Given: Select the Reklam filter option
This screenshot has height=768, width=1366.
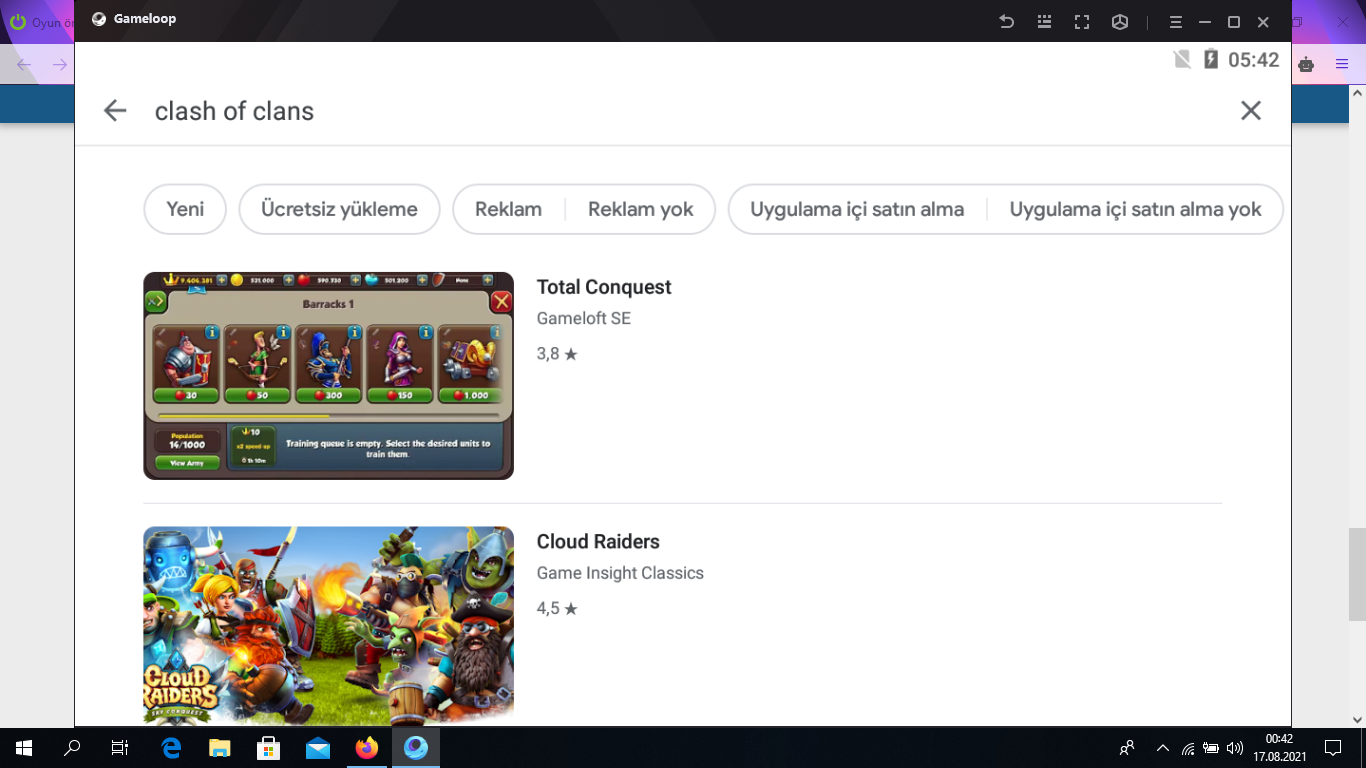Looking at the screenshot, I should pyautogui.click(x=508, y=209).
